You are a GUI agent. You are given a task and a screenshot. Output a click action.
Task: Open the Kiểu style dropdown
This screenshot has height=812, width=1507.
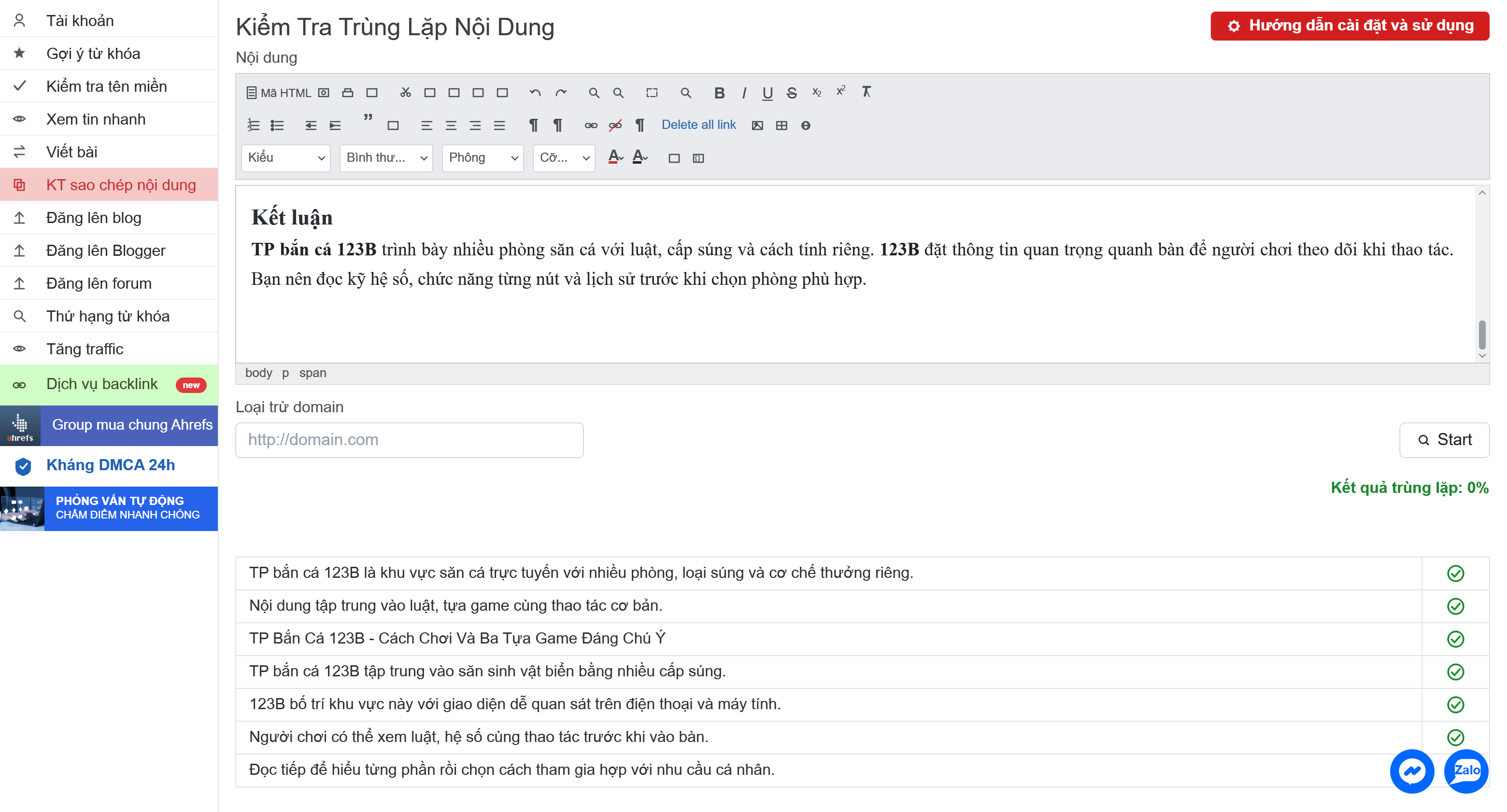coord(285,158)
